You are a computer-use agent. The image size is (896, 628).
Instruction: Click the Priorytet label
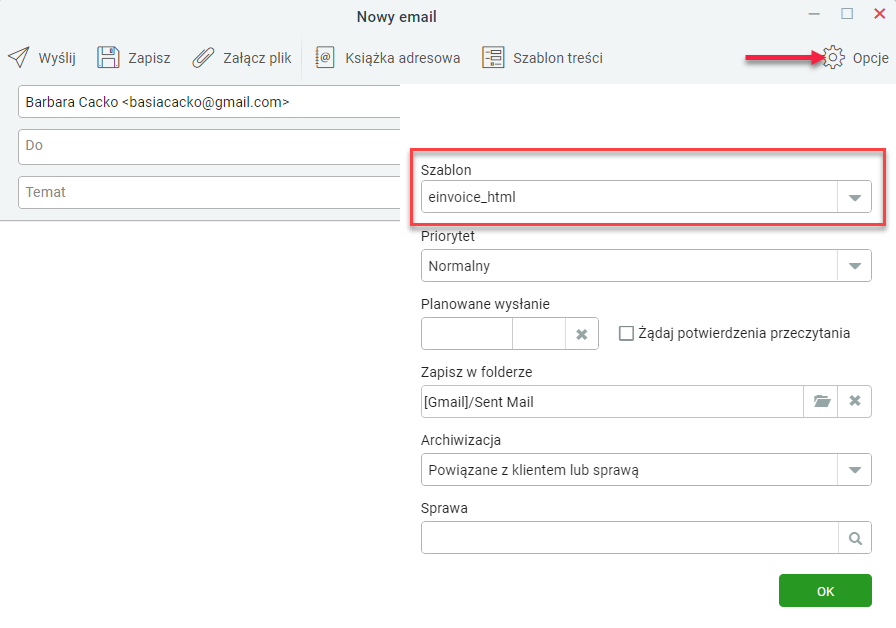[447, 236]
